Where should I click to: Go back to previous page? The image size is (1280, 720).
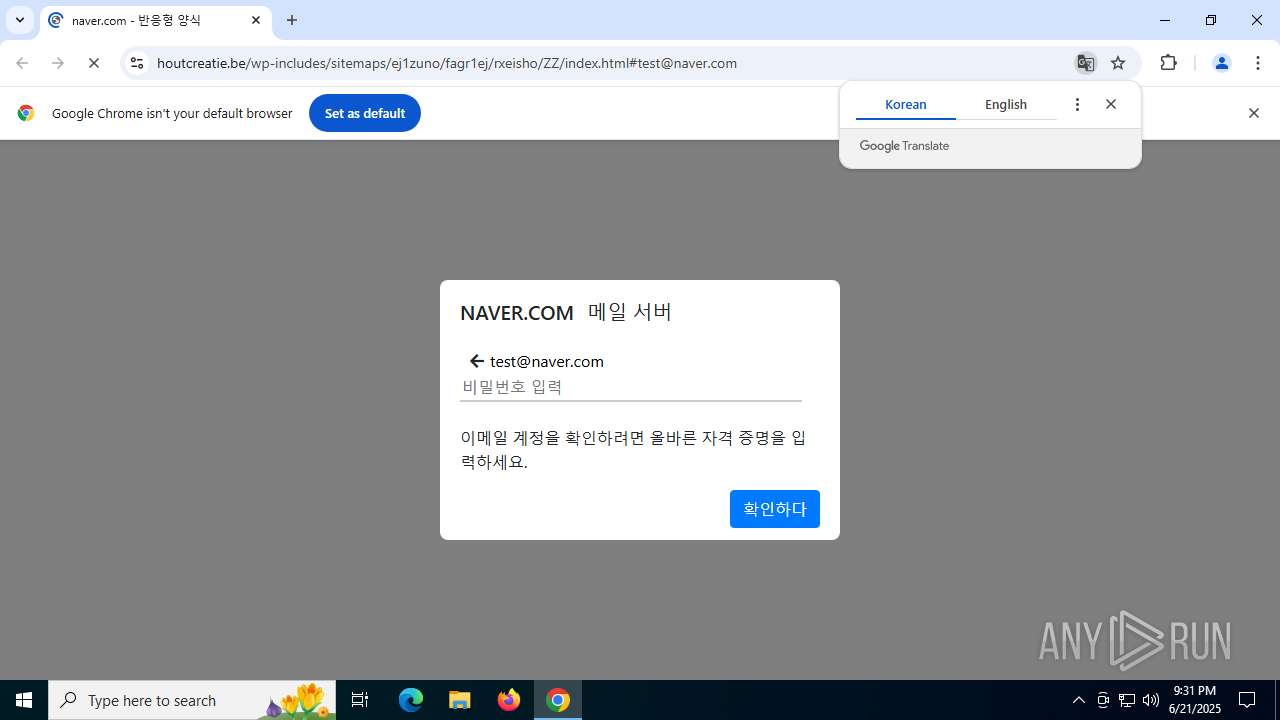(22, 63)
